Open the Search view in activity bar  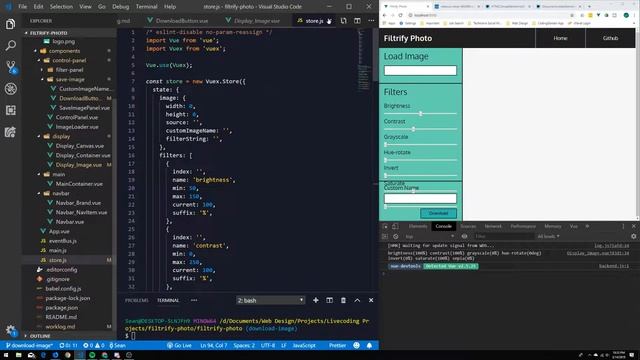[x=11, y=45]
